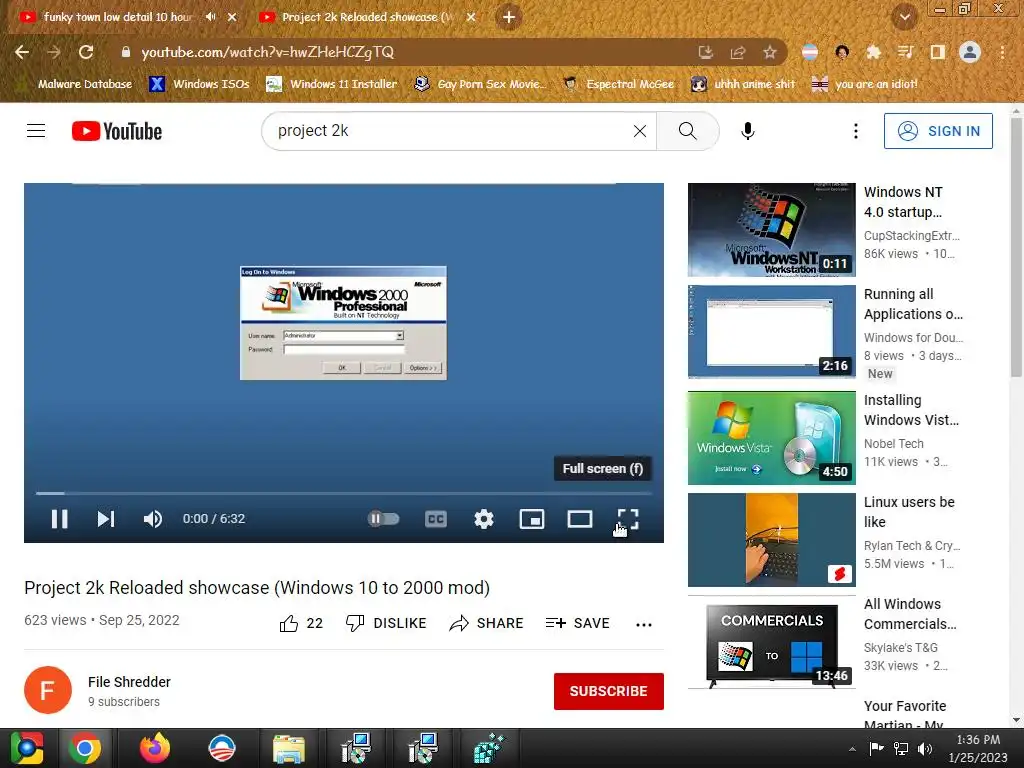Screen dimensions: 1024x768
Task: Open 'uhhh anime shit' bookmark
Action: pyautogui.click(x=743, y=84)
